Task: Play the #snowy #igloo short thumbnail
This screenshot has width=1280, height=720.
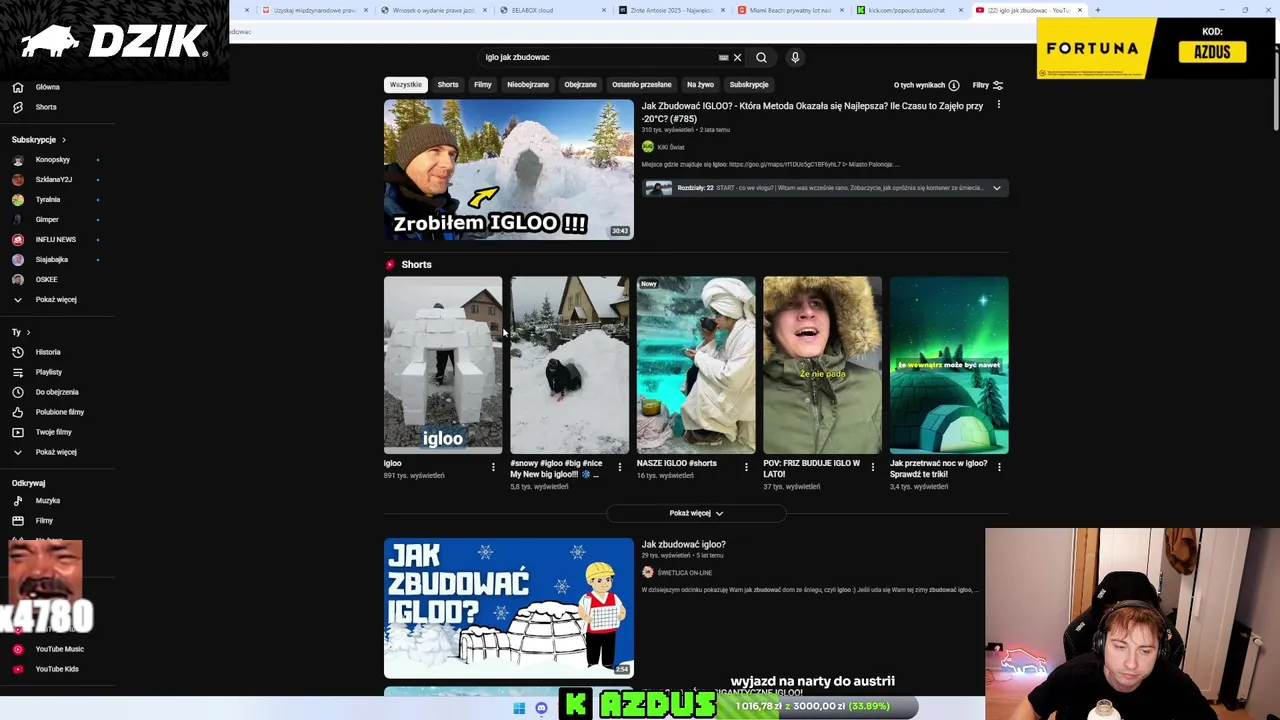Action: click(x=570, y=365)
